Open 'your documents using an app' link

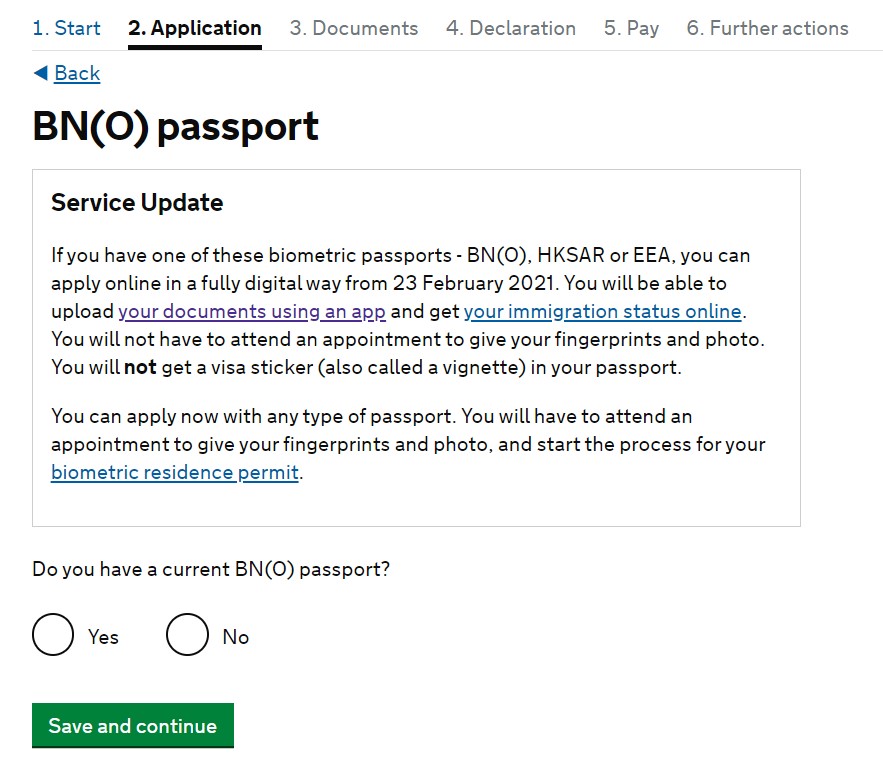click(x=252, y=311)
